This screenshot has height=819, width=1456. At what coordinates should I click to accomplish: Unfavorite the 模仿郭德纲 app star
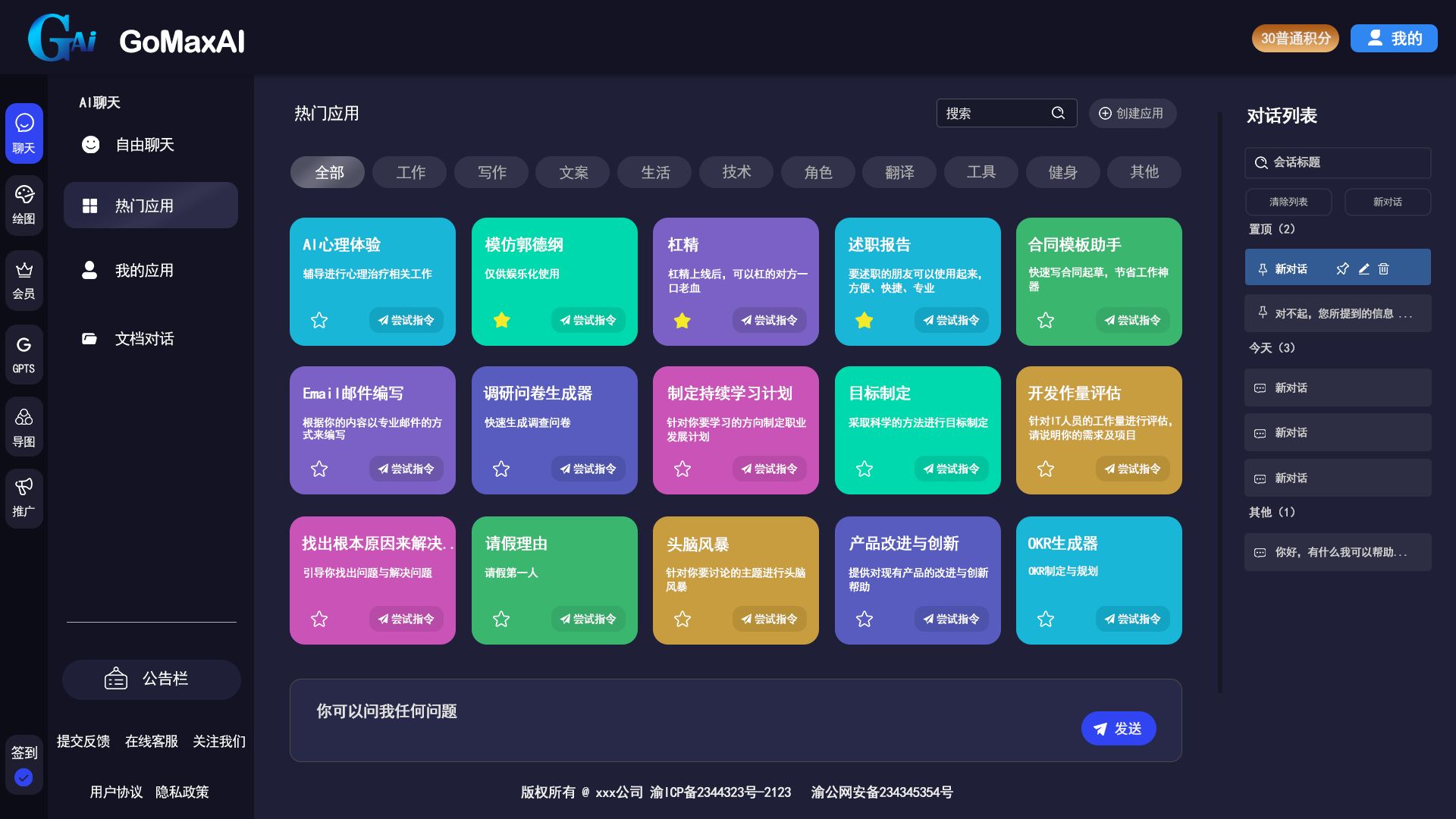pos(501,320)
